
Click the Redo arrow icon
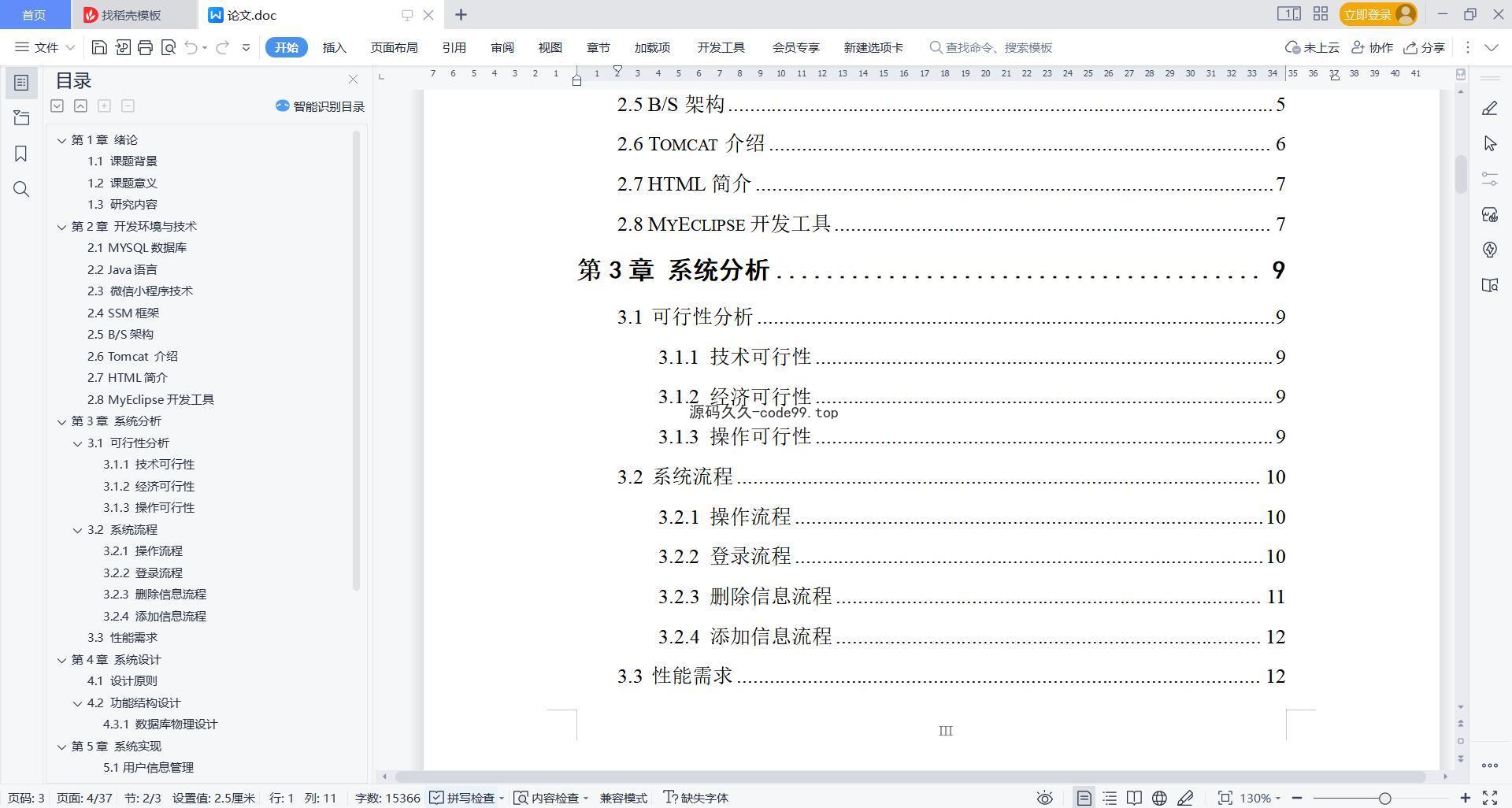(223, 47)
